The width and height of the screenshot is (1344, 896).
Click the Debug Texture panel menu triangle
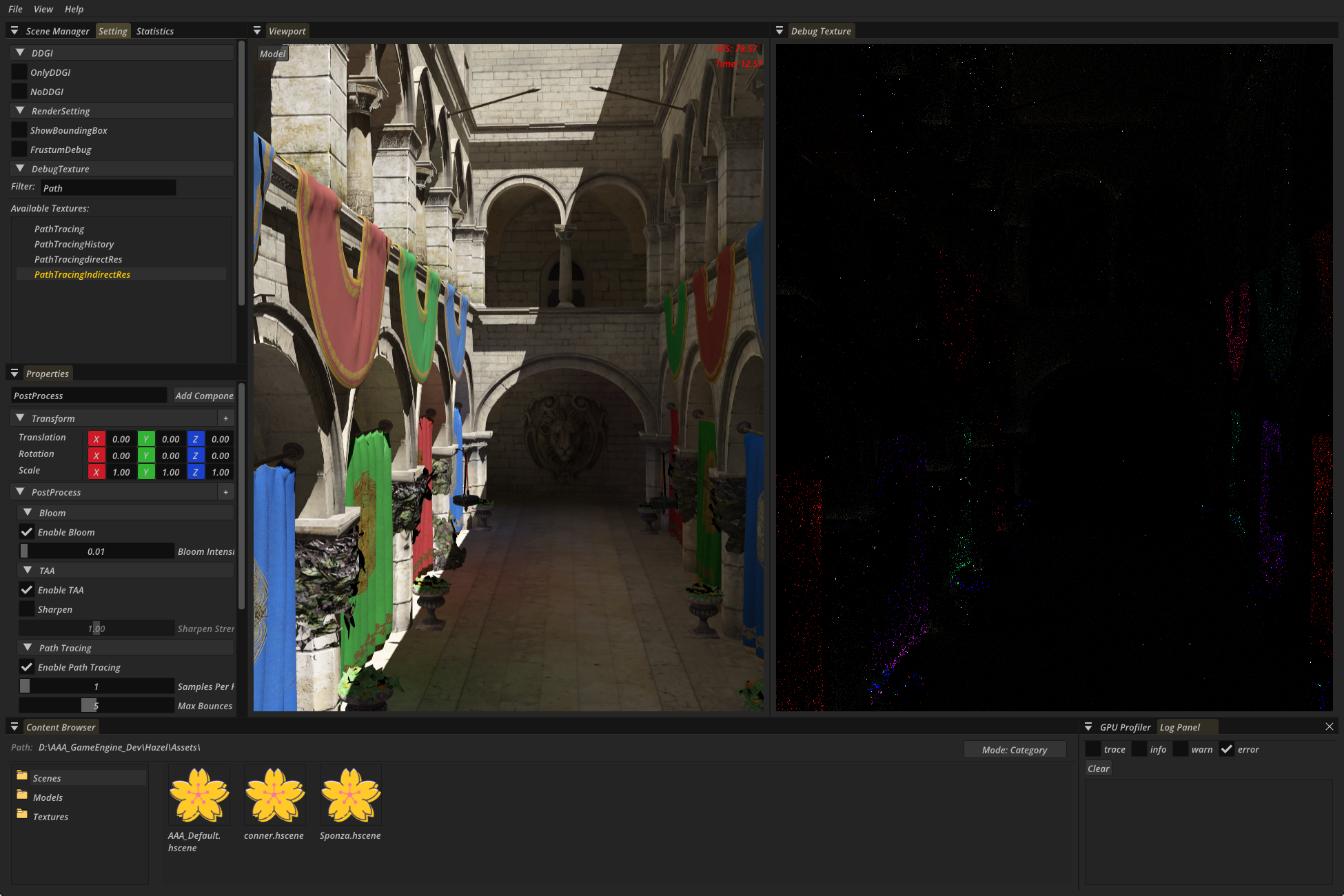tap(780, 31)
